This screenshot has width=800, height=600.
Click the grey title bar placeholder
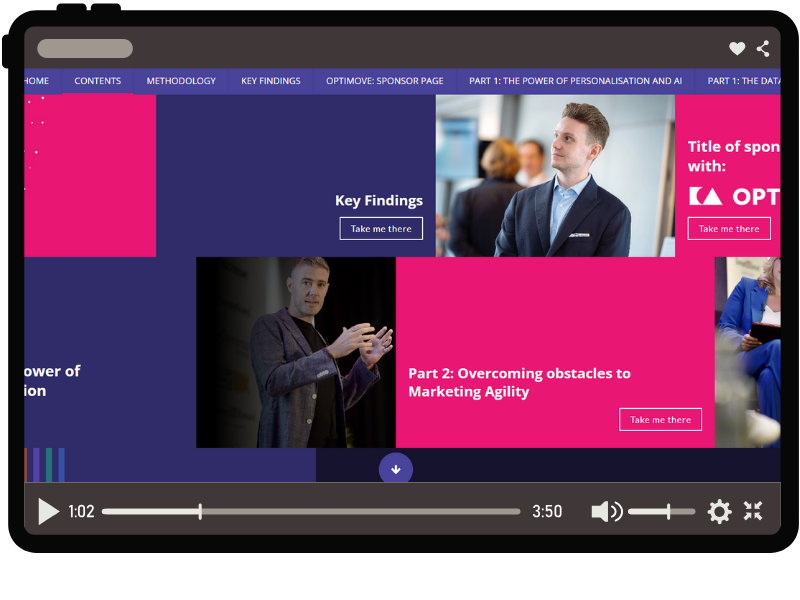coord(85,48)
